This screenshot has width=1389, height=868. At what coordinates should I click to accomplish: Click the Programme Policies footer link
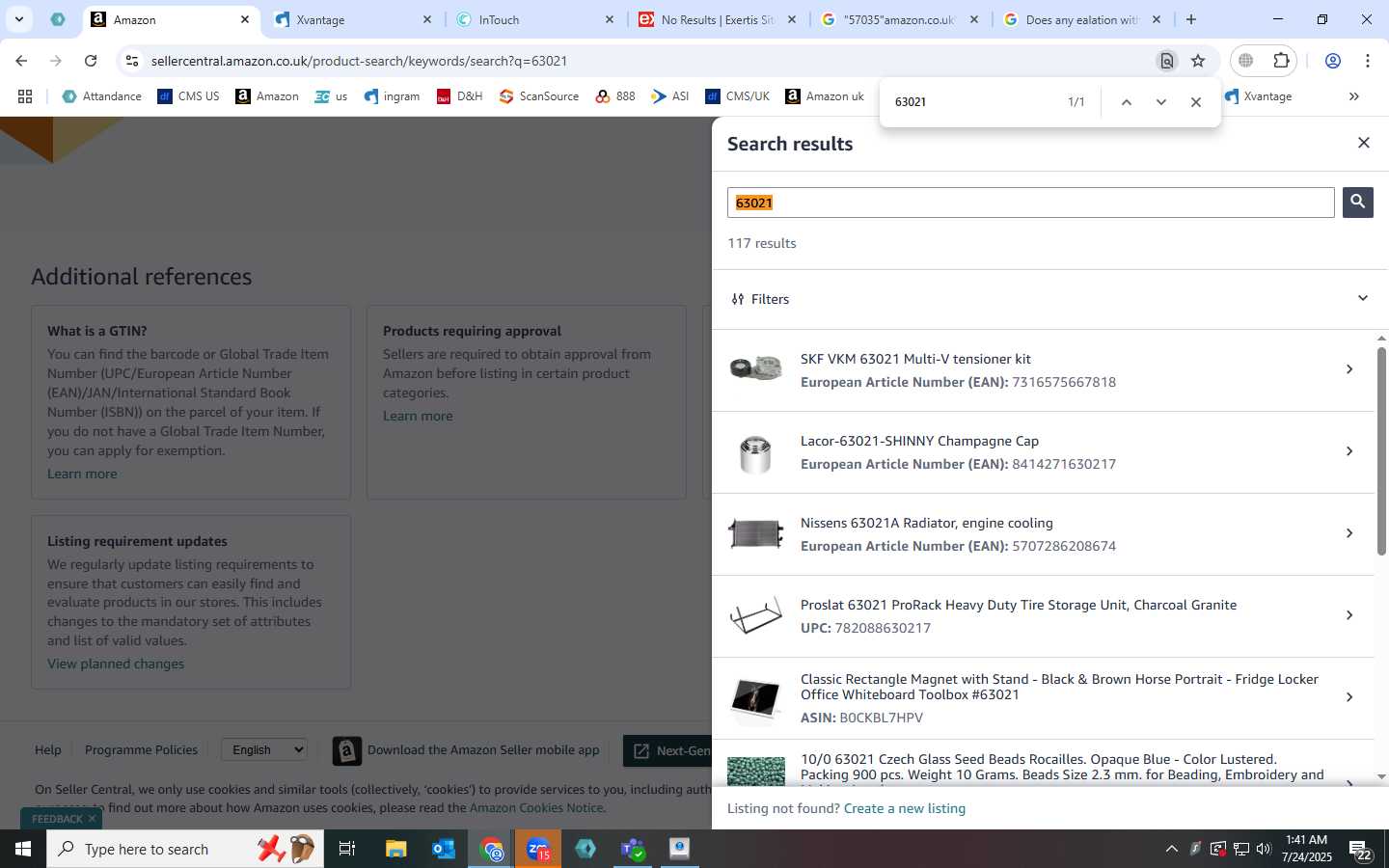(141, 749)
